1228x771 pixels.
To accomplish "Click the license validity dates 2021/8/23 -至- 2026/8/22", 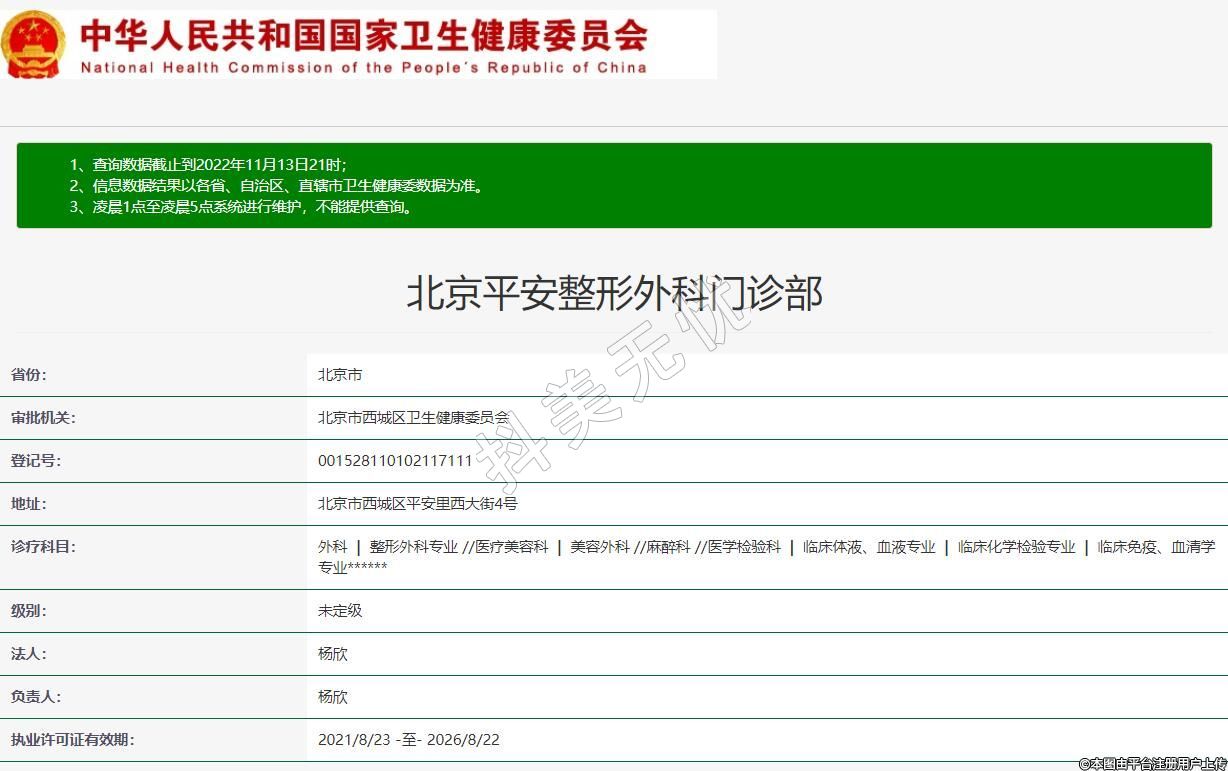I will click(408, 740).
